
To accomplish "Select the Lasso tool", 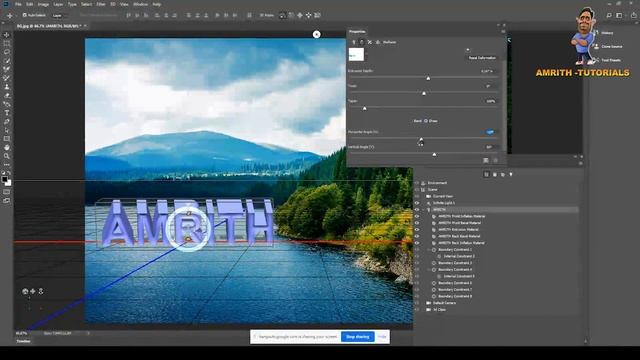I will 7,52.
